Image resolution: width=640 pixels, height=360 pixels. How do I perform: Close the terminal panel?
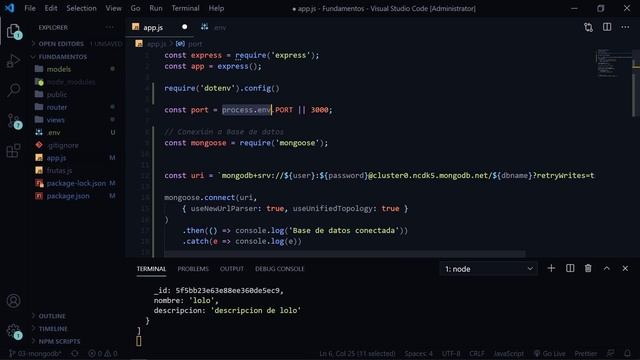[x=625, y=268]
